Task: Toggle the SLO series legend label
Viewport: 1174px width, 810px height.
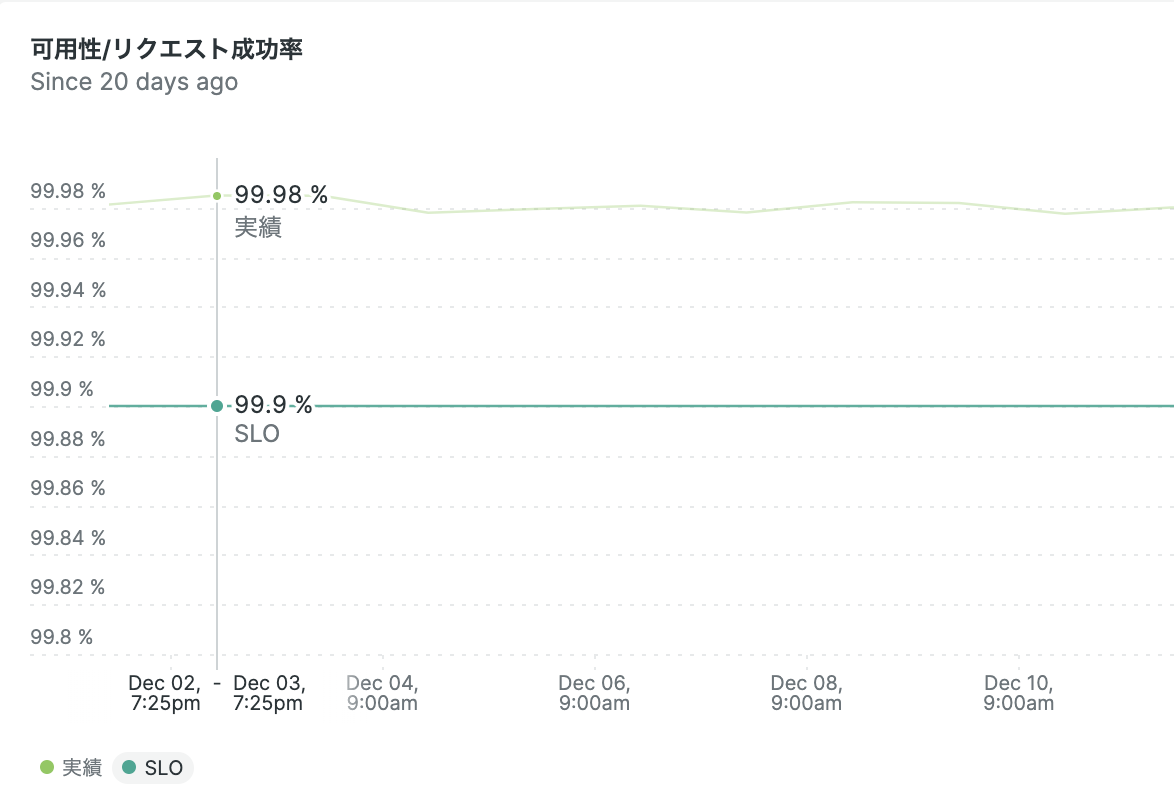Action: [164, 768]
